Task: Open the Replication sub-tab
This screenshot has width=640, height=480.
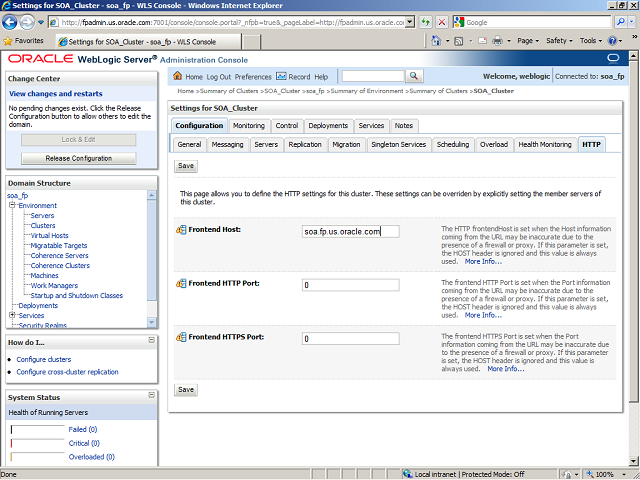Action: coord(304,144)
